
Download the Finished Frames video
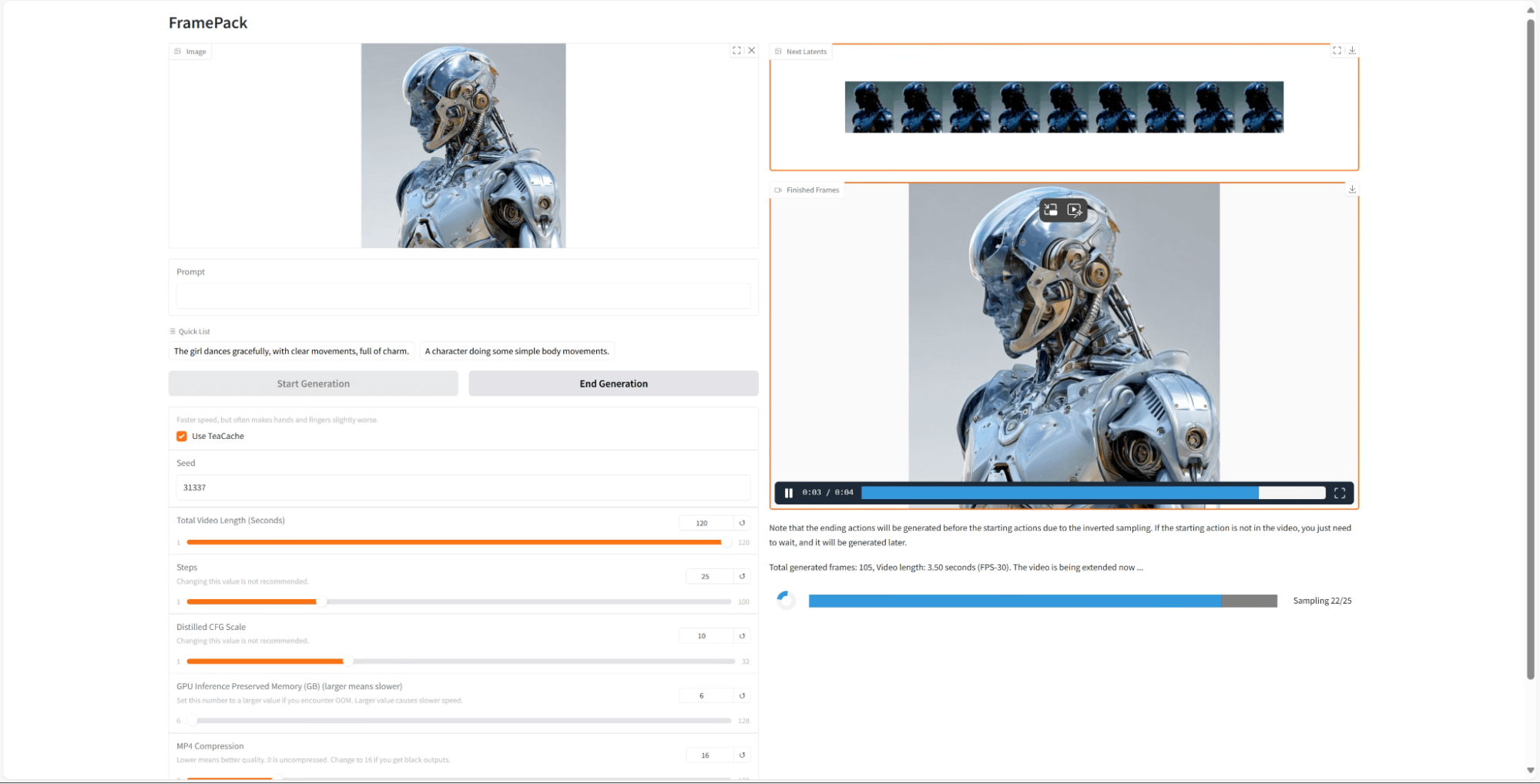pos(1352,189)
